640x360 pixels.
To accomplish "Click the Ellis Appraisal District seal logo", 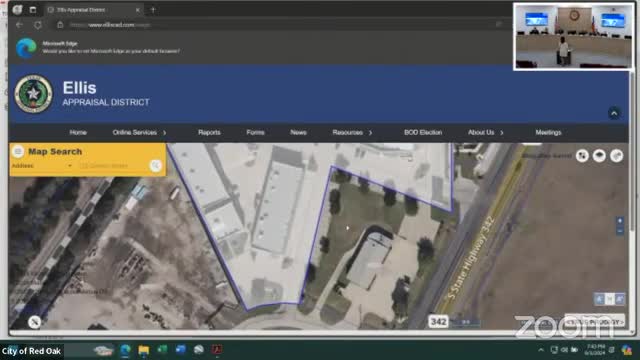I will coord(33,93).
